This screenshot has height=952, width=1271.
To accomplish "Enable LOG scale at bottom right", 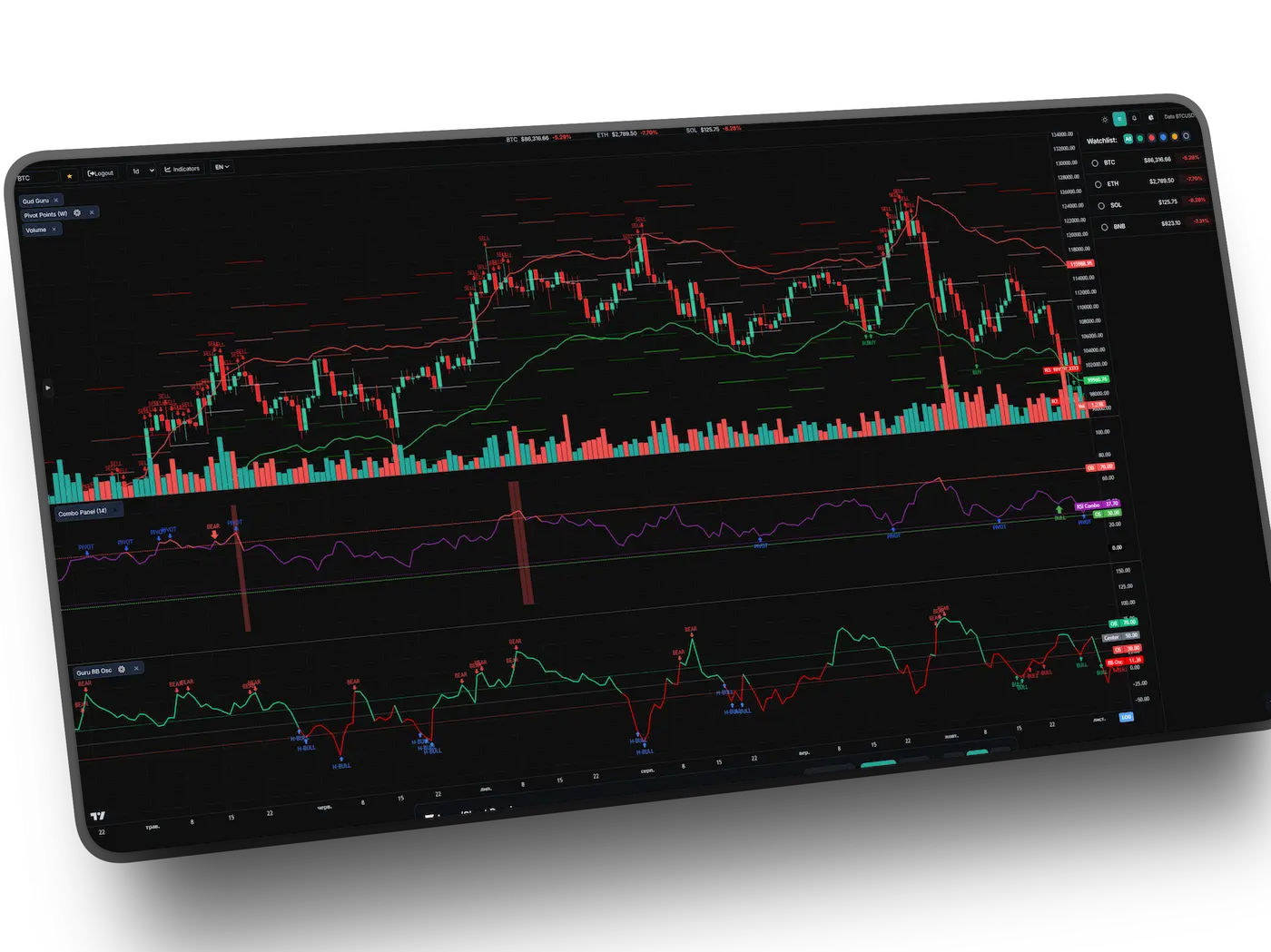I will click(x=1126, y=717).
